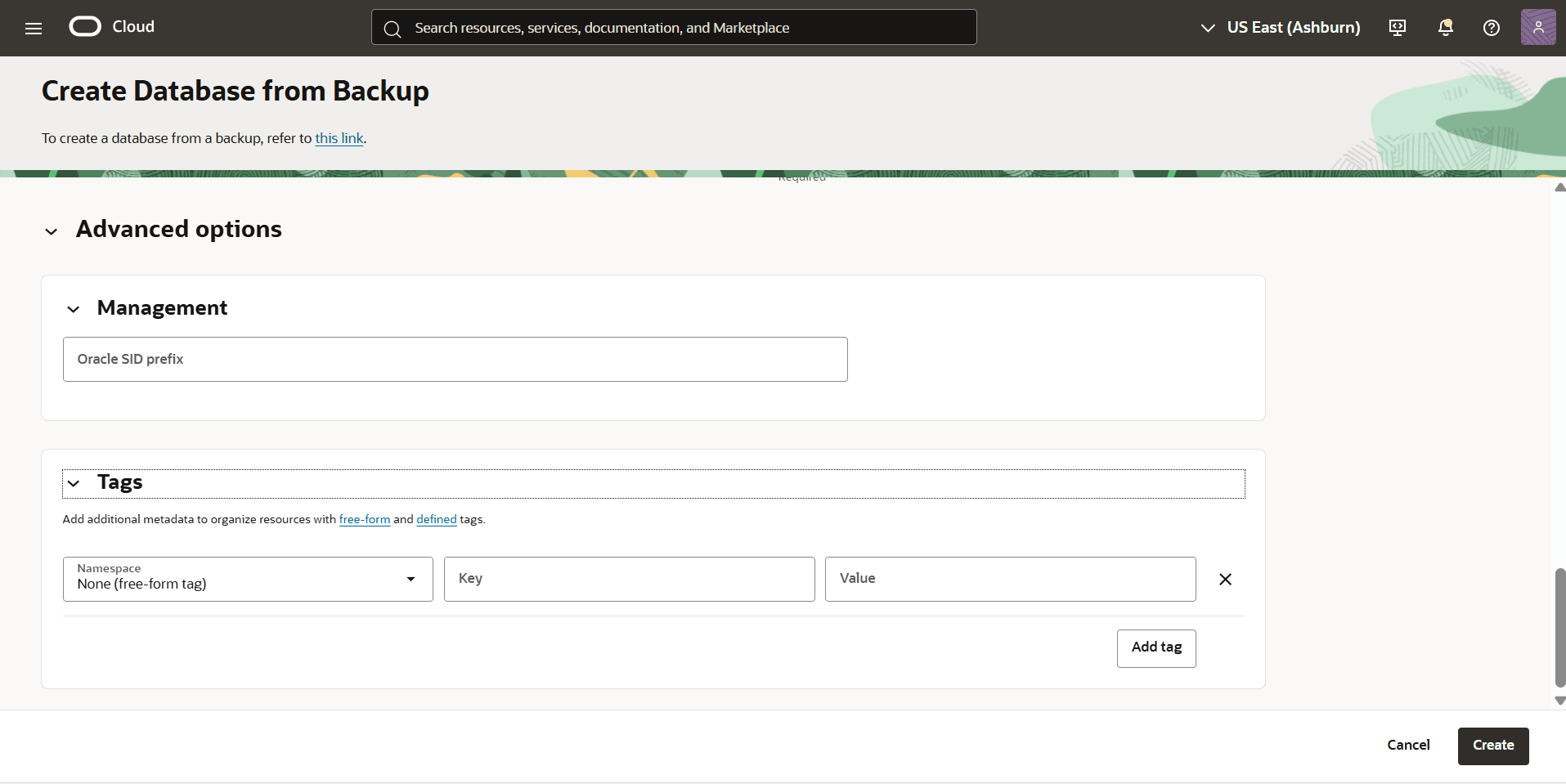Click the scrollbar down arrow
Image resolution: width=1566 pixels, height=784 pixels.
pos(1559,701)
